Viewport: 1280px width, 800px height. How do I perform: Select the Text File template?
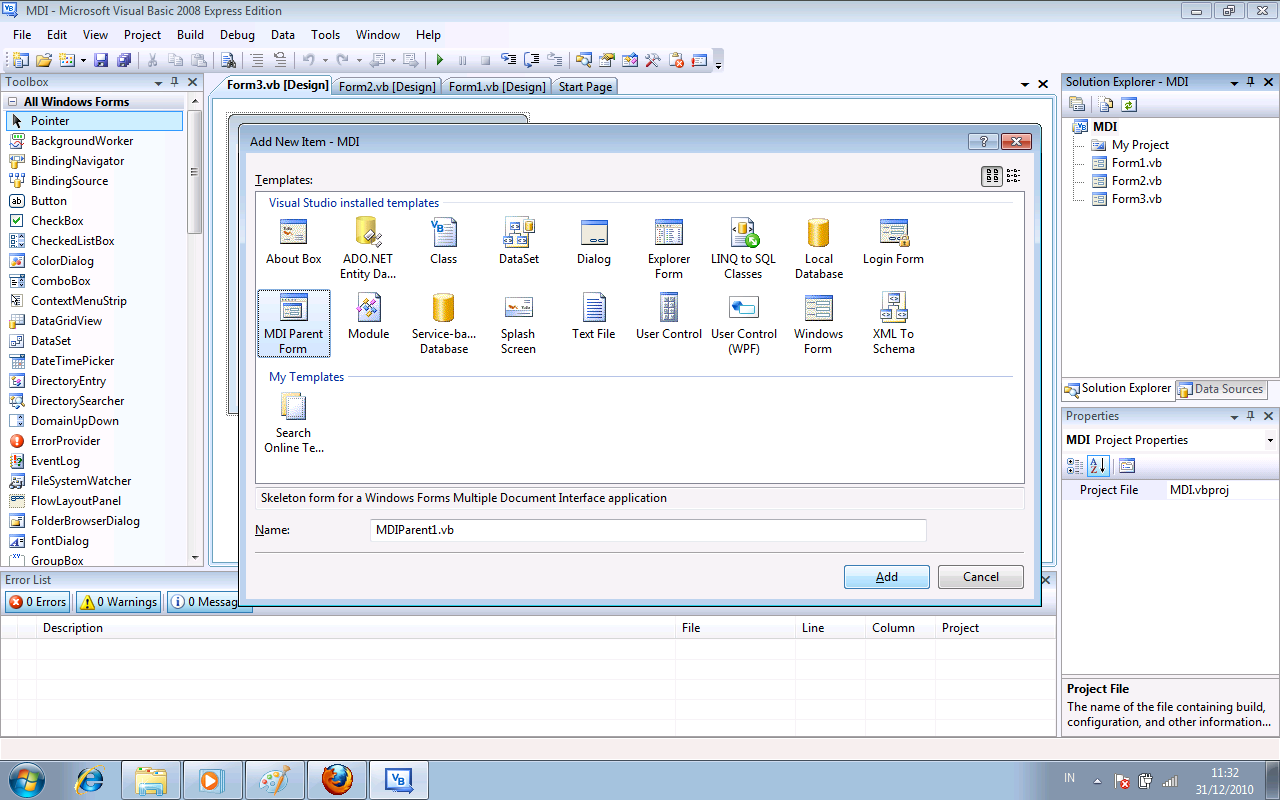coord(593,317)
